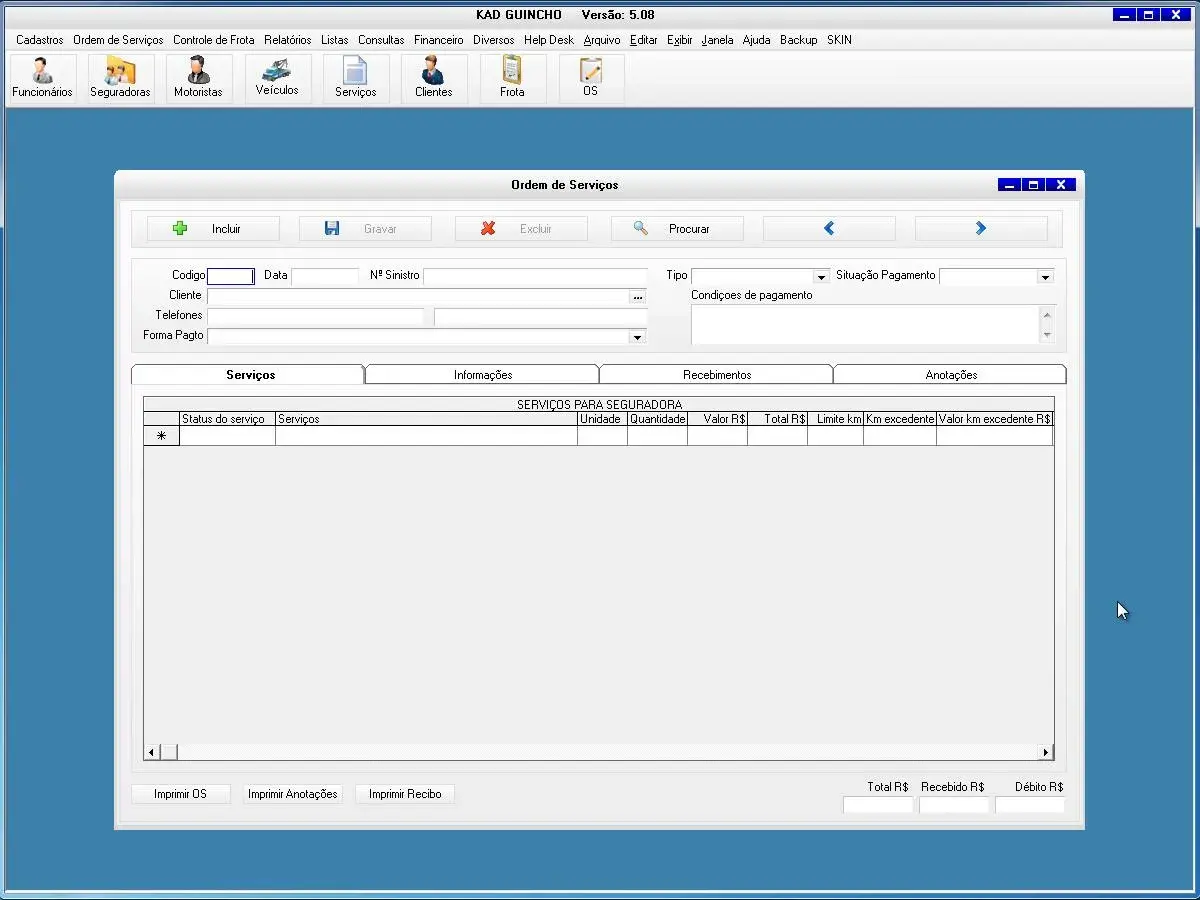Click the Motoristas toolbar icon

(x=198, y=78)
